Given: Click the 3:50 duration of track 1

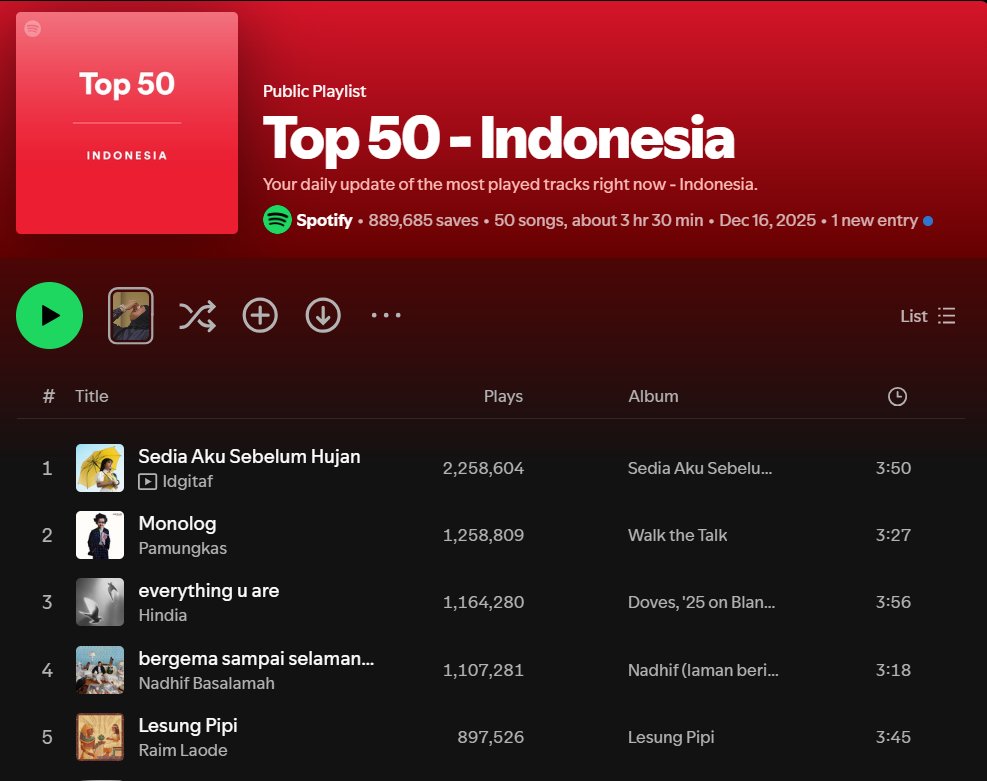Looking at the screenshot, I should (x=893, y=468).
